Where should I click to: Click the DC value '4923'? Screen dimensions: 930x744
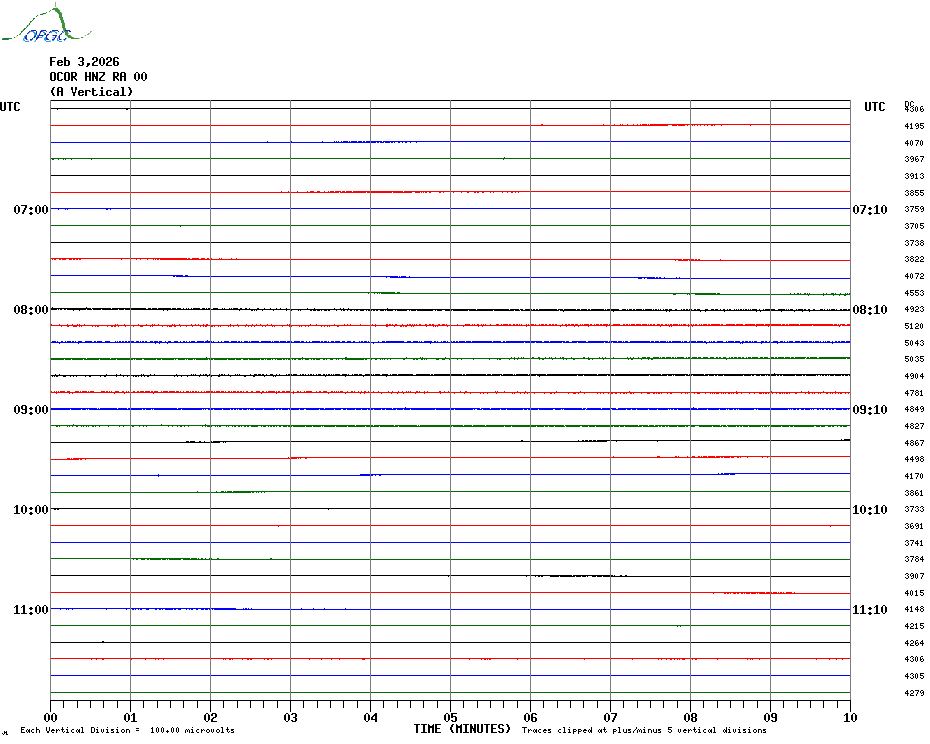click(x=914, y=309)
